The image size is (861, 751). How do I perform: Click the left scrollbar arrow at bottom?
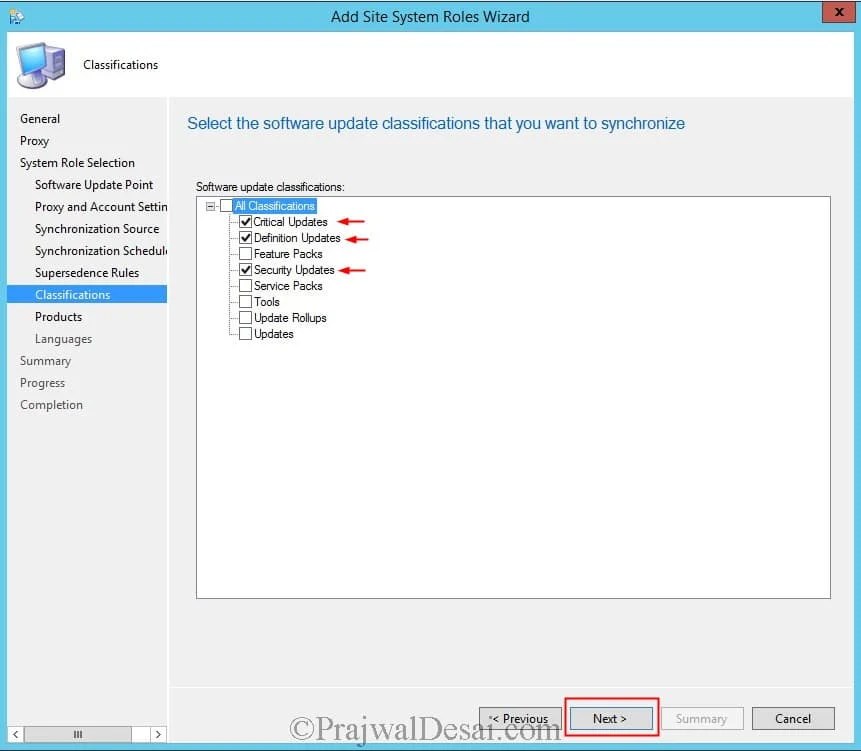(14, 733)
